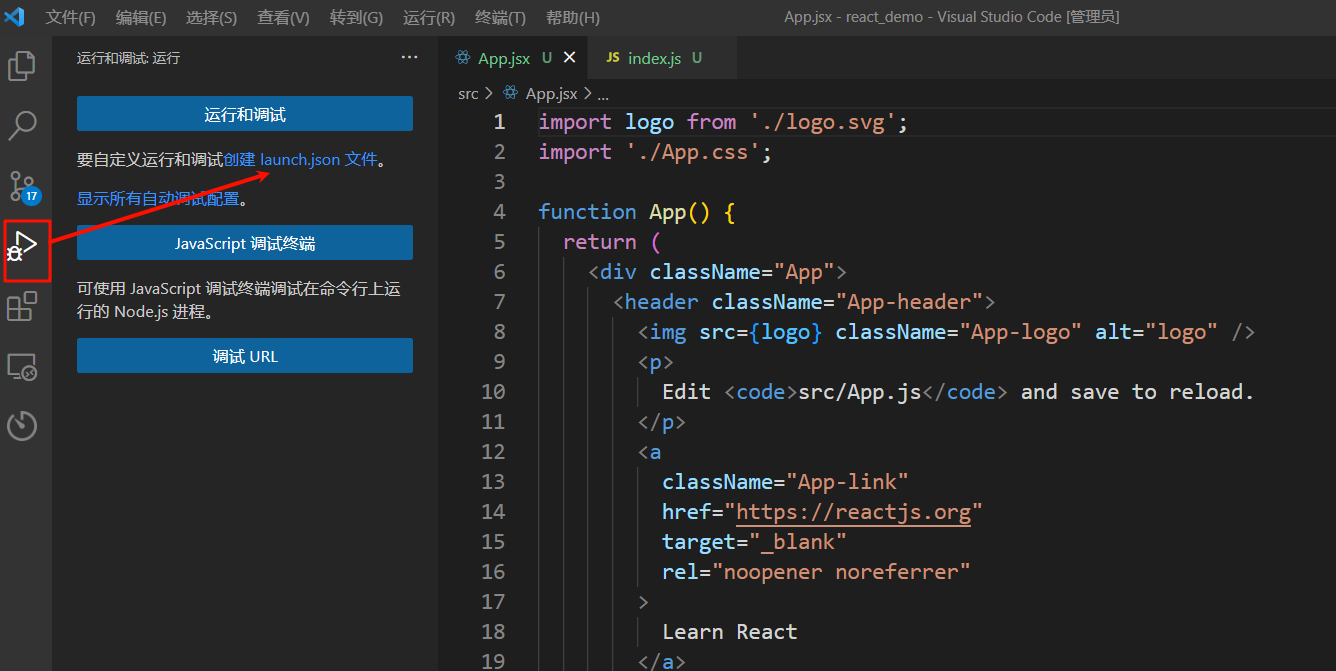The height and width of the screenshot is (671, 1336).
Task: Click the src breadcrumb segment
Action: click(468, 93)
